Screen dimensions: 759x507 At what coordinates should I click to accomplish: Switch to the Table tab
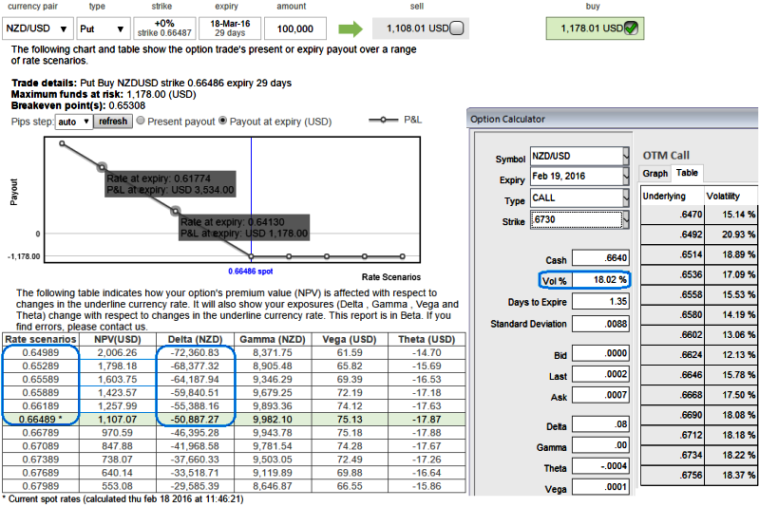click(690, 173)
